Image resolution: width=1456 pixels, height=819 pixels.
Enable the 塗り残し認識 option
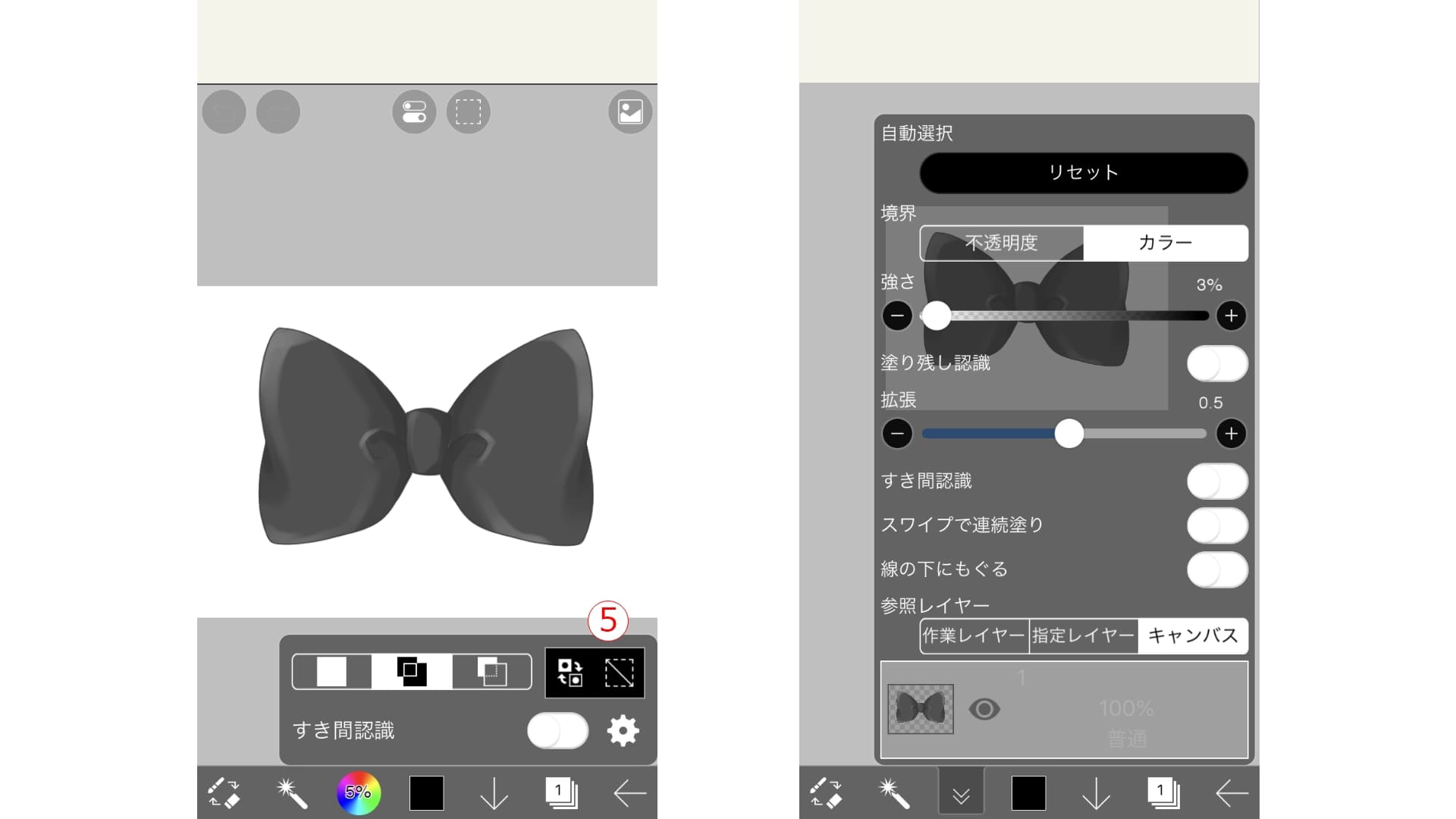point(1217,364)
